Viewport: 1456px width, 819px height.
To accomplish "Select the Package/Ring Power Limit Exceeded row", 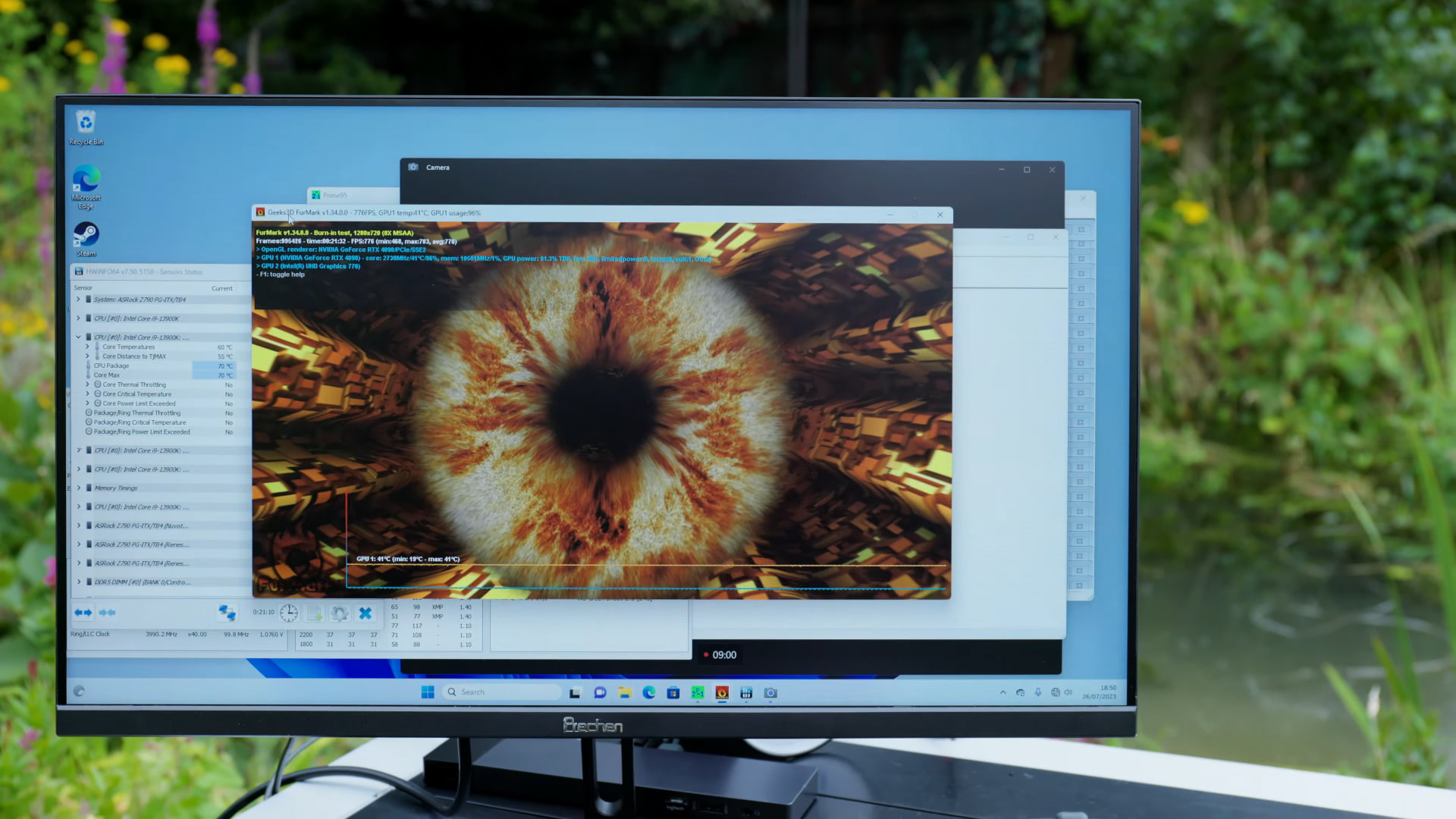I will [x=160, y=432].
